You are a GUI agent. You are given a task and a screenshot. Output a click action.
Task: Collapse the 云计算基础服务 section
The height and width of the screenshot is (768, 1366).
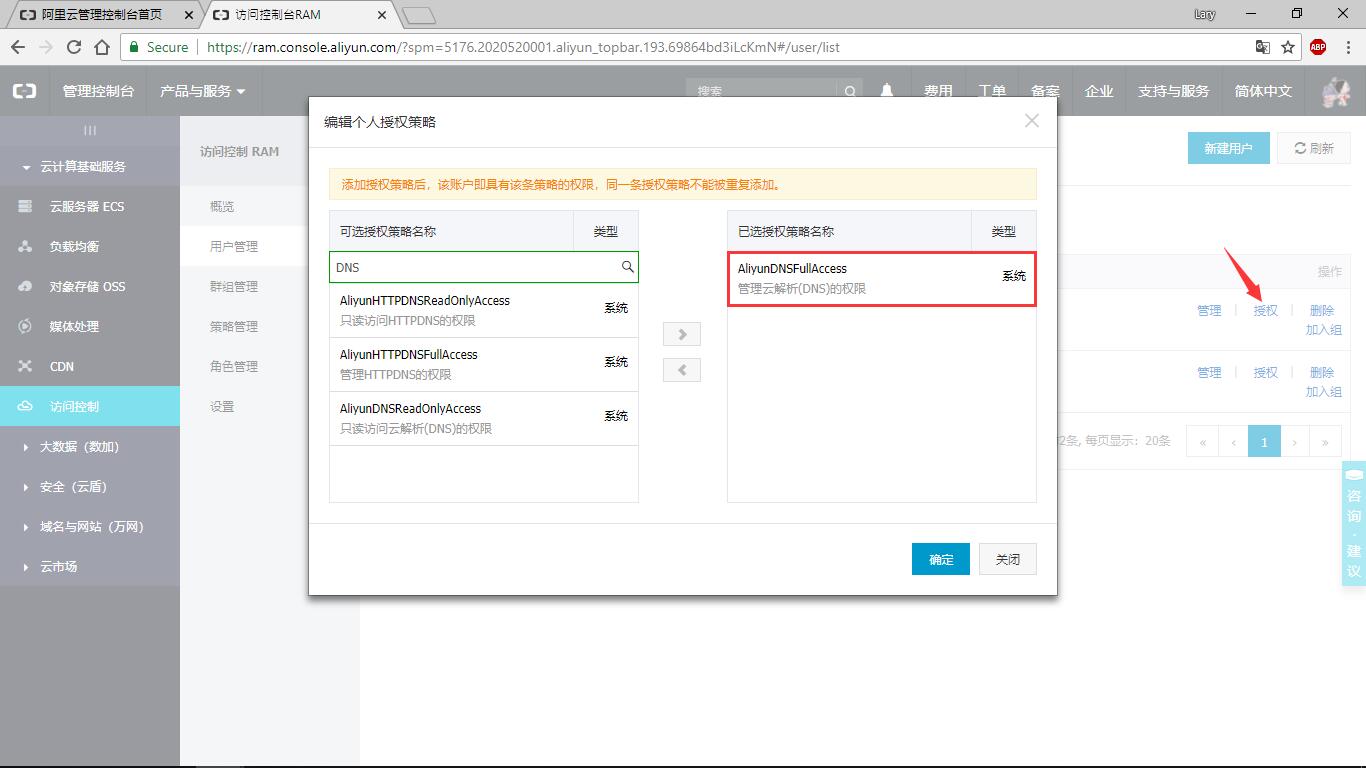coord(90,166)
